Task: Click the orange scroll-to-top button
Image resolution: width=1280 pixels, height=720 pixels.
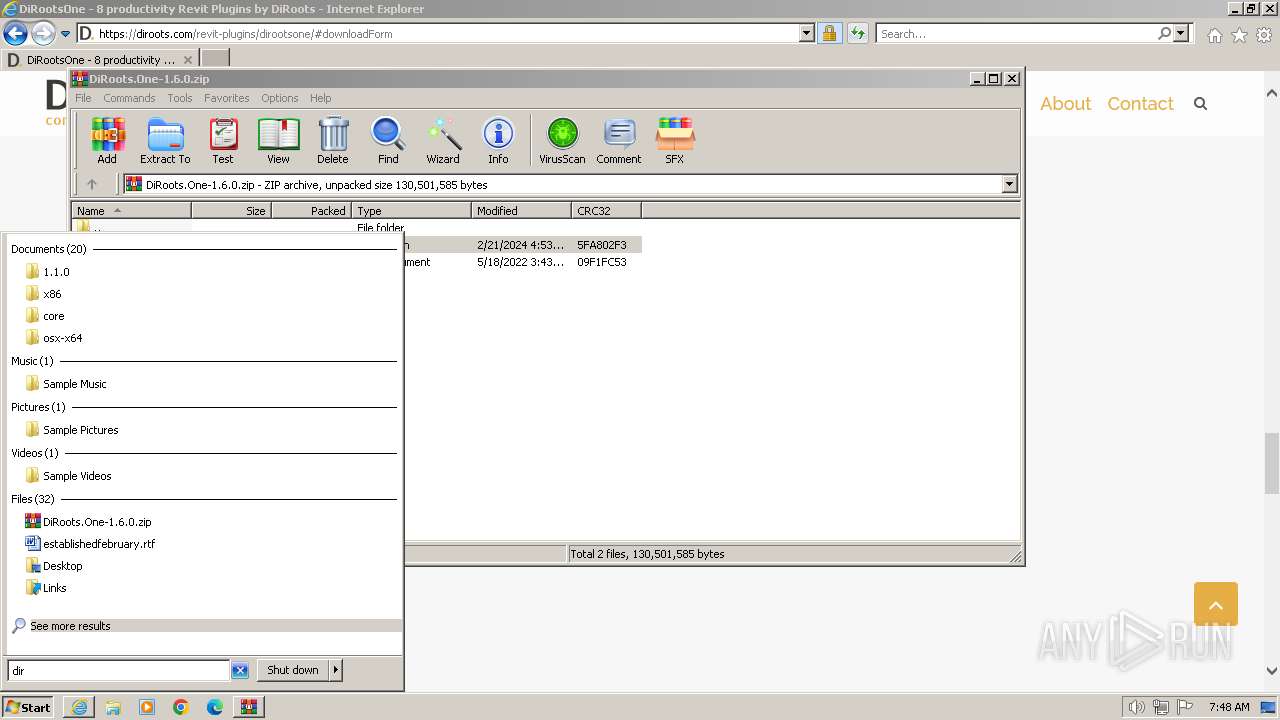Action: [x=1216, y=604]
